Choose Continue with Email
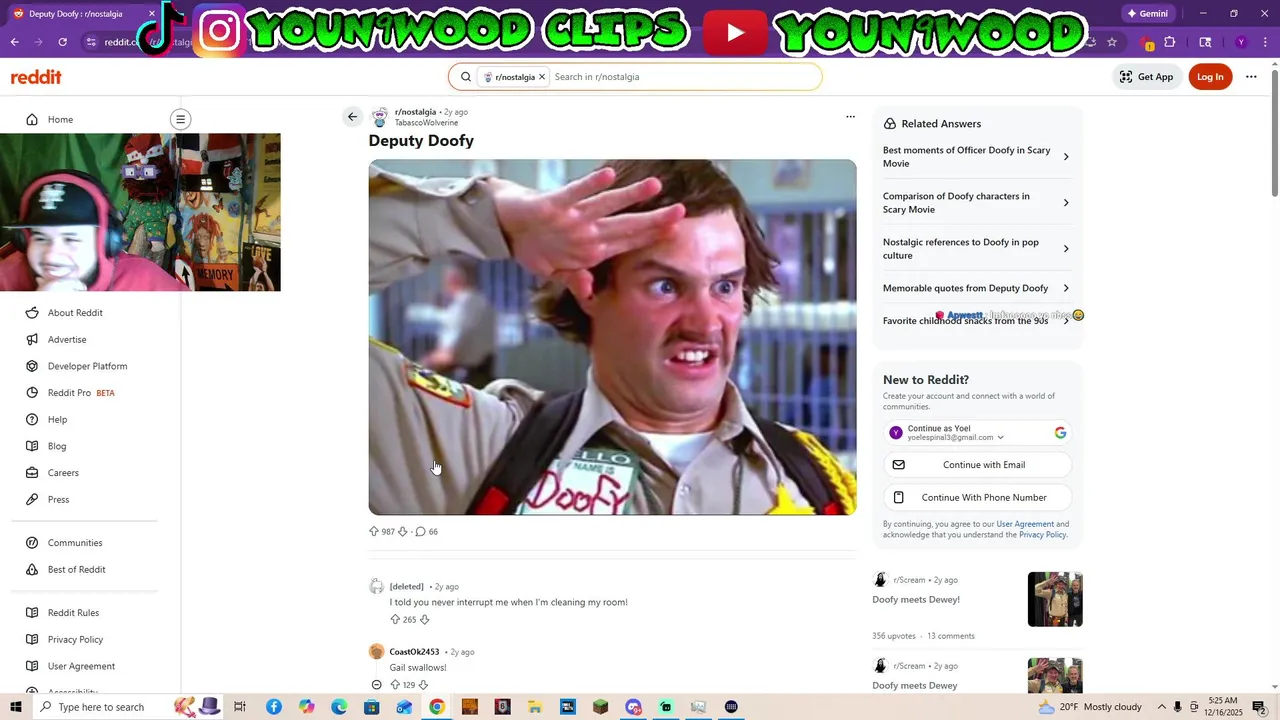The height and width of the screenshot is (720, 1280). click(978, 465)
